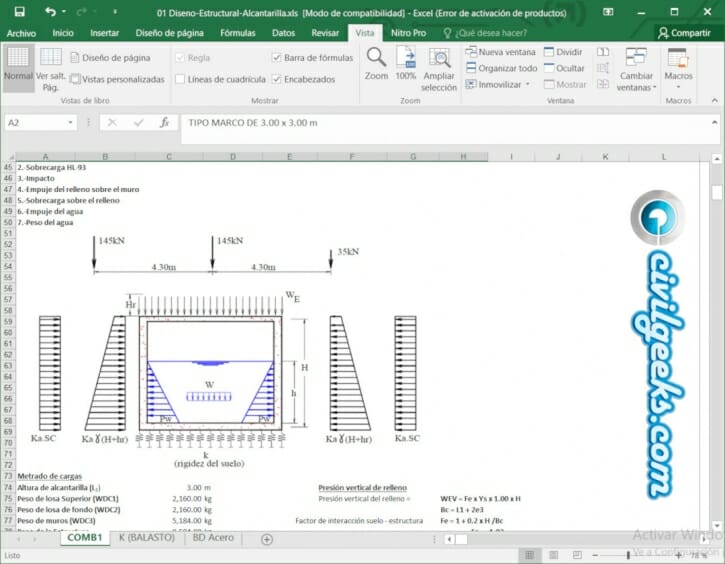The width and height of the screenshot is (725, 564).
Task: Click cell text "Metrado de cargas"
Action: (x=49, y=476)
